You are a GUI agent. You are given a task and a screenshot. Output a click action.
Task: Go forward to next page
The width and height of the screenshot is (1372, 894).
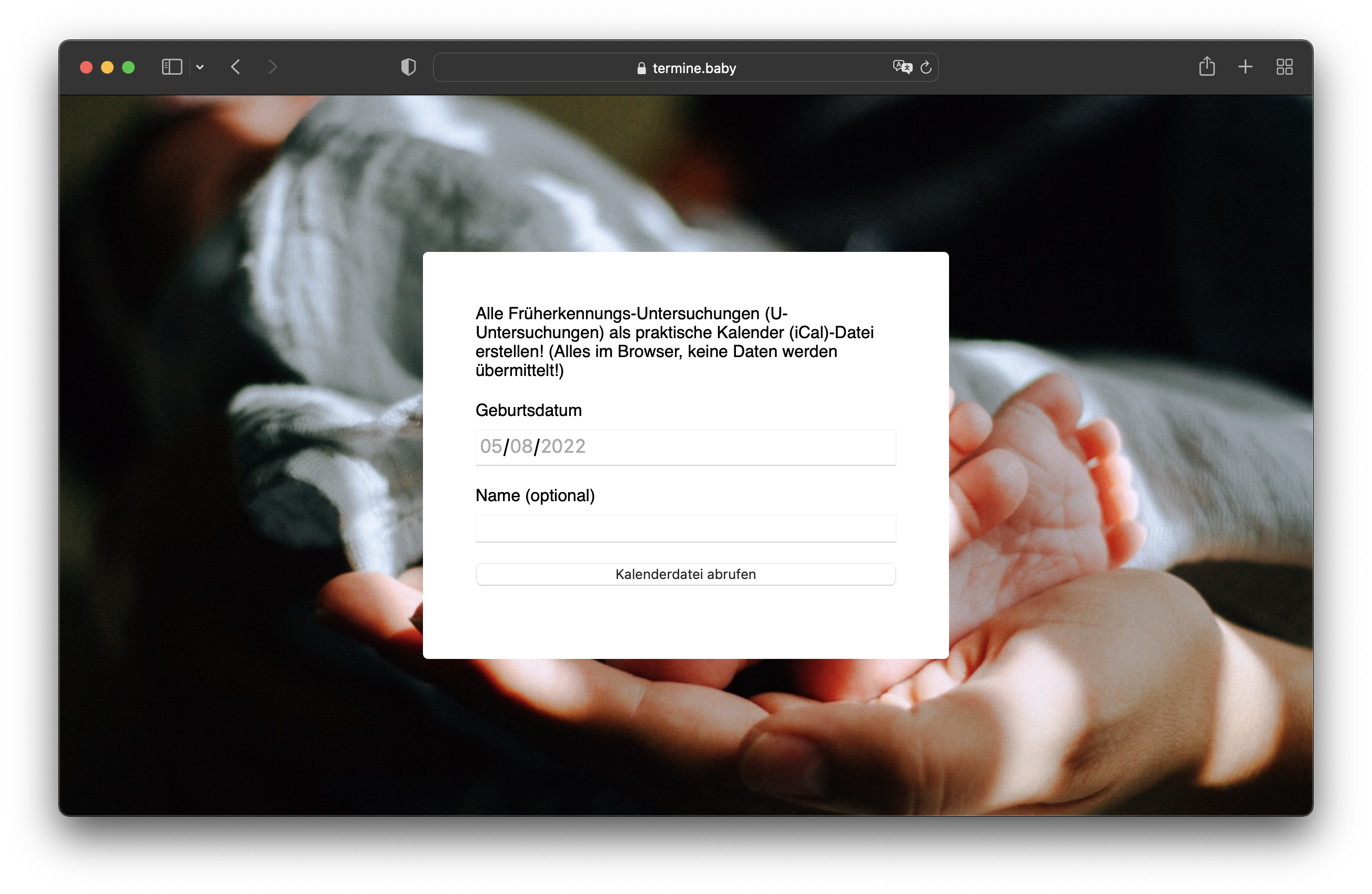click(x=273, y=67)
